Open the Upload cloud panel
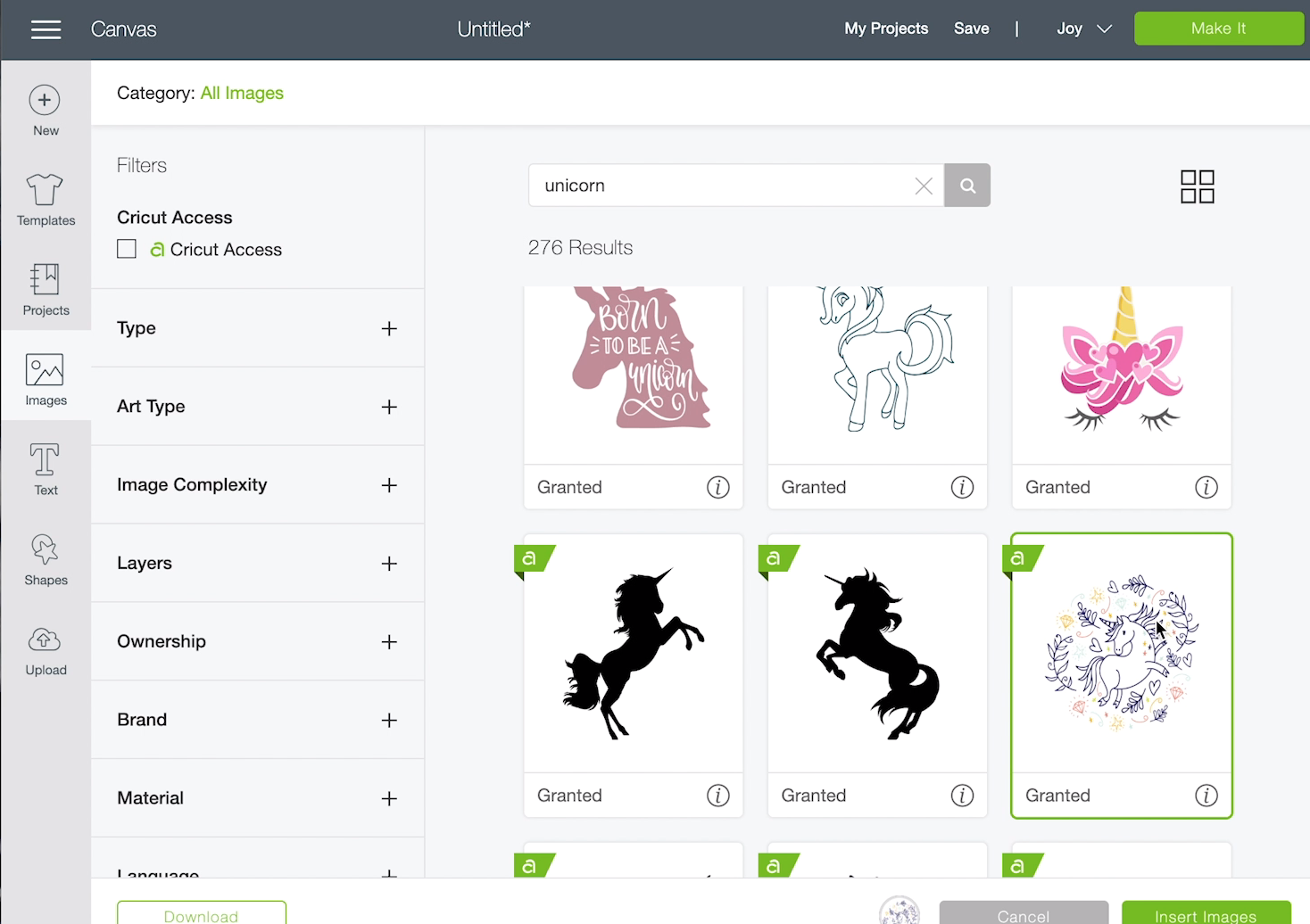The width and height of the screenshot is (1310, 924). pos(46,650)
